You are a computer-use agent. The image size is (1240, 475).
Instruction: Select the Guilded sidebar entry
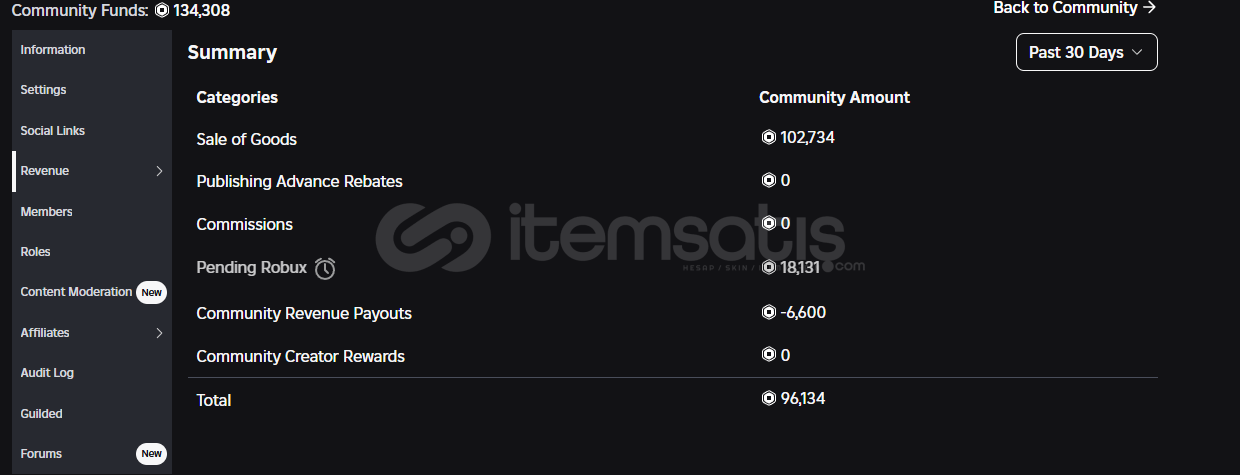(42, 414)
